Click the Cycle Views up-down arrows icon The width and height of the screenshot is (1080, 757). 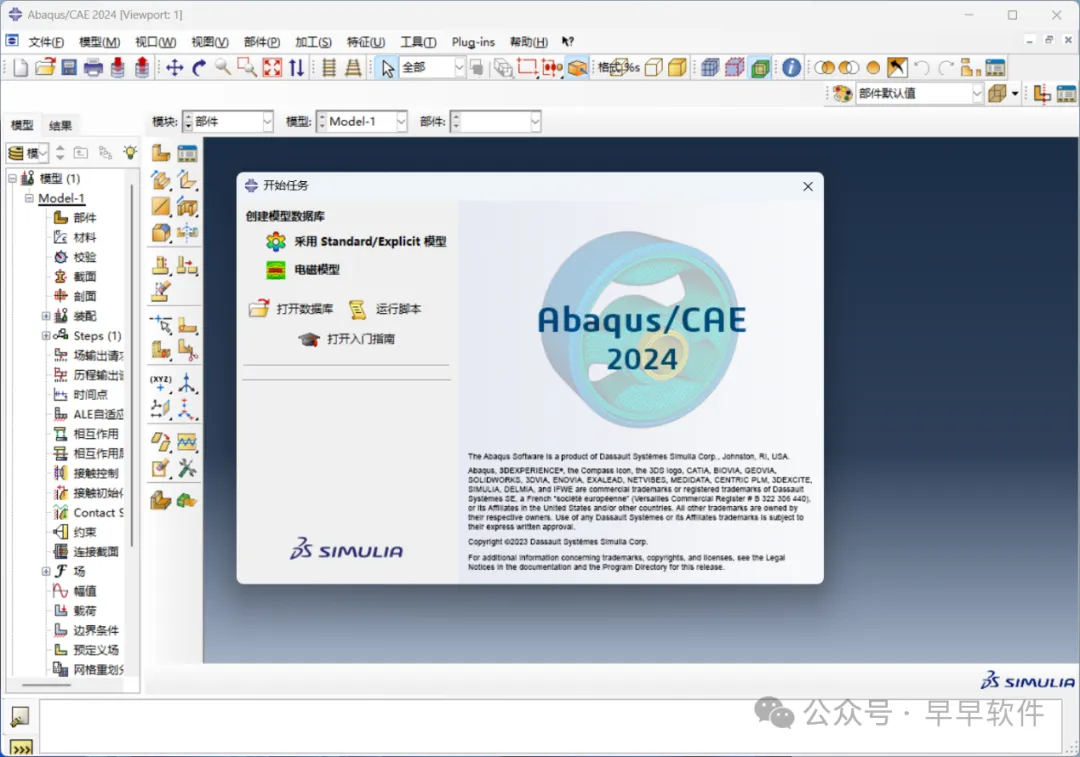tap(297, 68)
